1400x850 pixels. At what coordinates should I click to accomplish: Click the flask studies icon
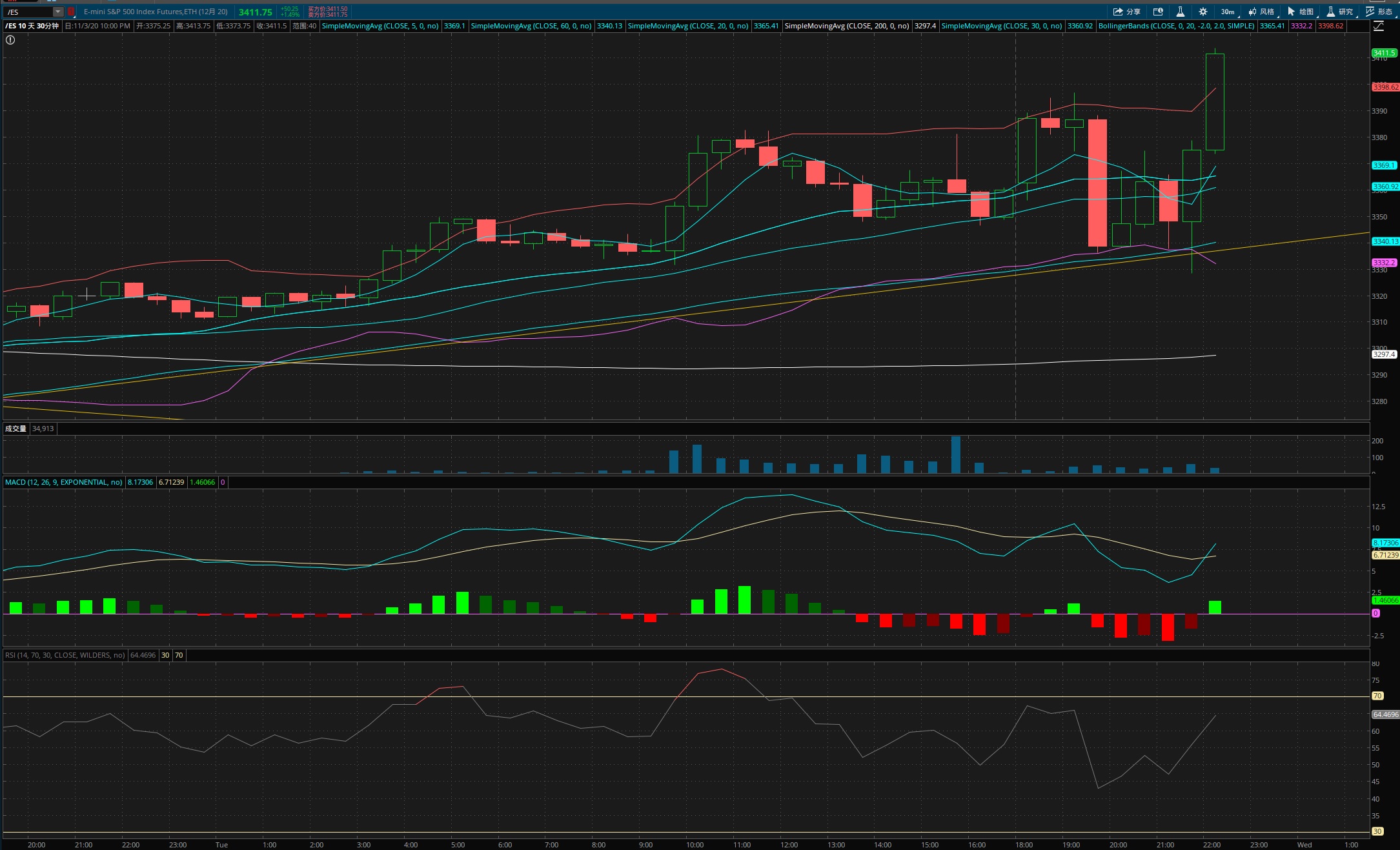point(1180,12)
